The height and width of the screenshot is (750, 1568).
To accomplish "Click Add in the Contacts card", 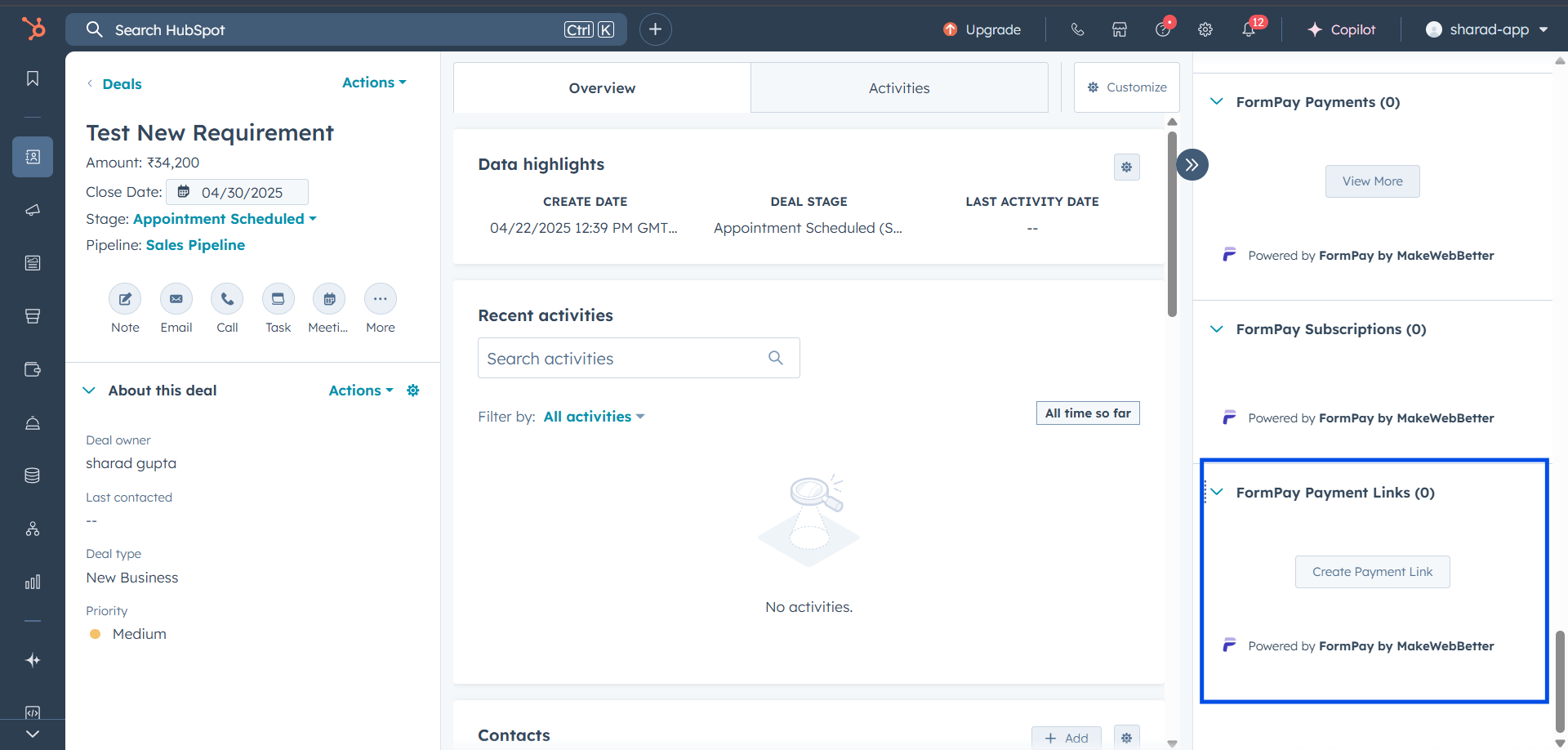I will pos(1067,738).
